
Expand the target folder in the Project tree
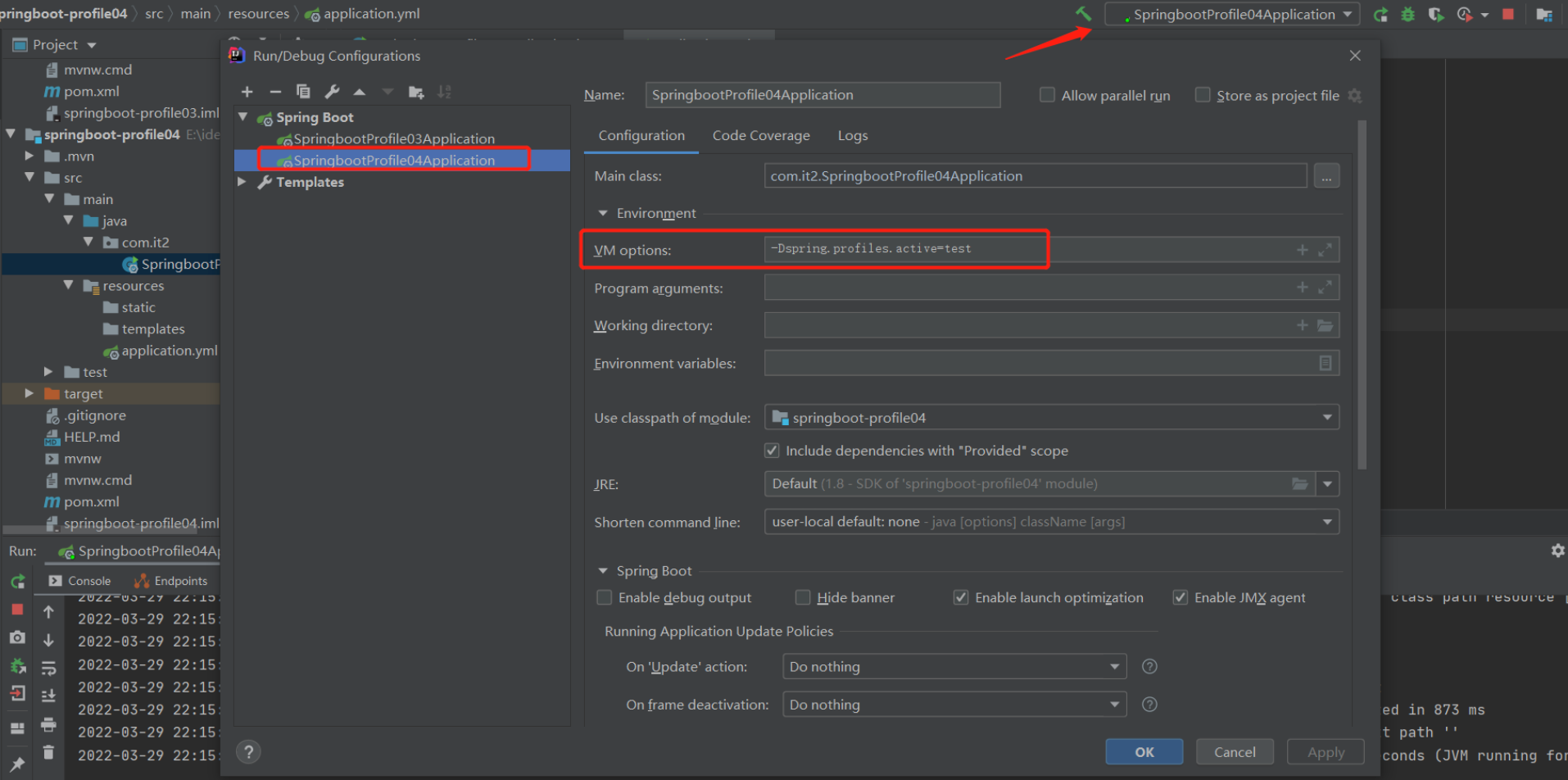29,393
